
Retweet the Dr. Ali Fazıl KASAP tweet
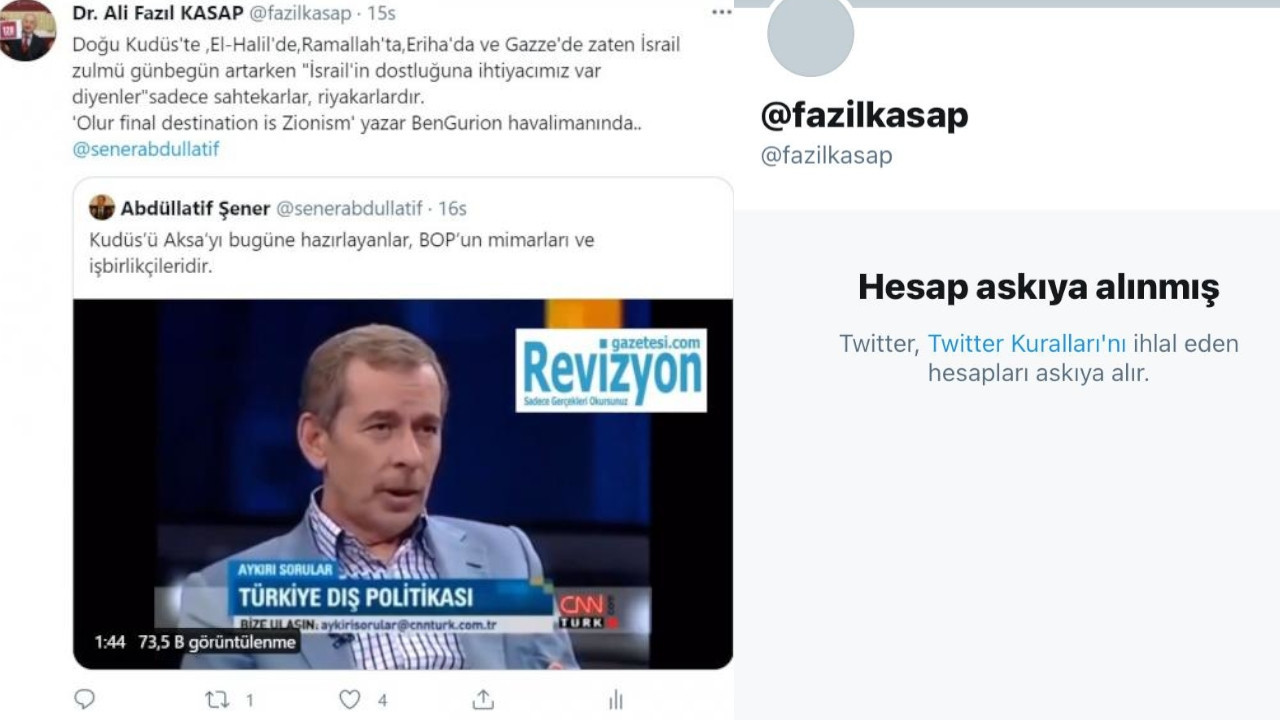point(217,700)
